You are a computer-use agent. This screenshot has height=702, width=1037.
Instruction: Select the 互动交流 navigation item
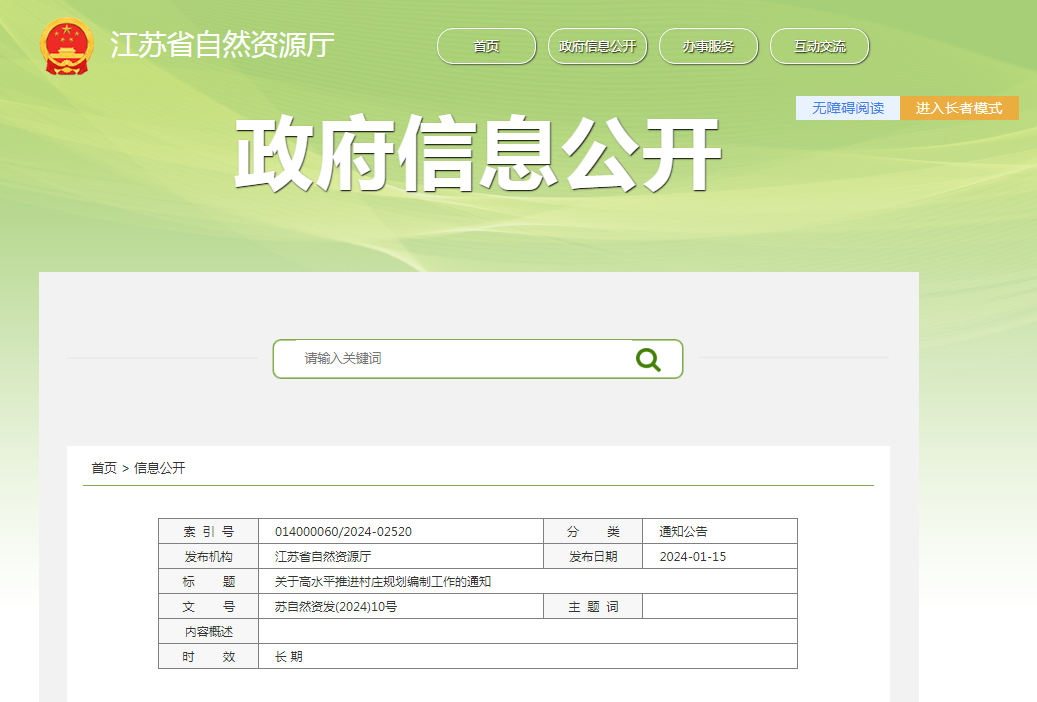pos(819,46)
